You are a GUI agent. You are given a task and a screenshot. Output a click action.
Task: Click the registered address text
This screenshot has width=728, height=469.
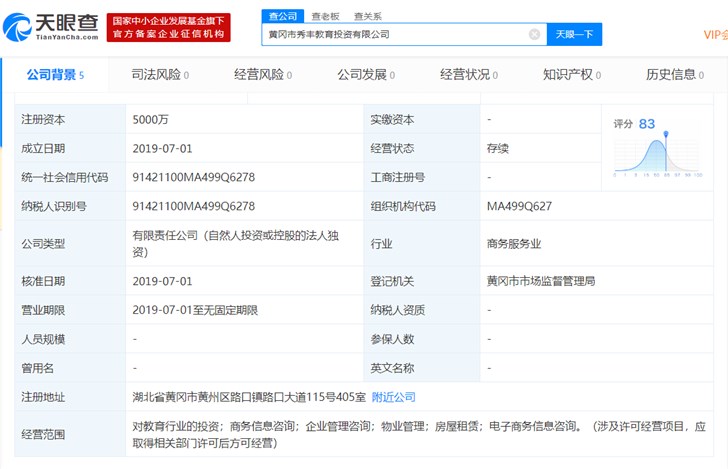point(249,397)
